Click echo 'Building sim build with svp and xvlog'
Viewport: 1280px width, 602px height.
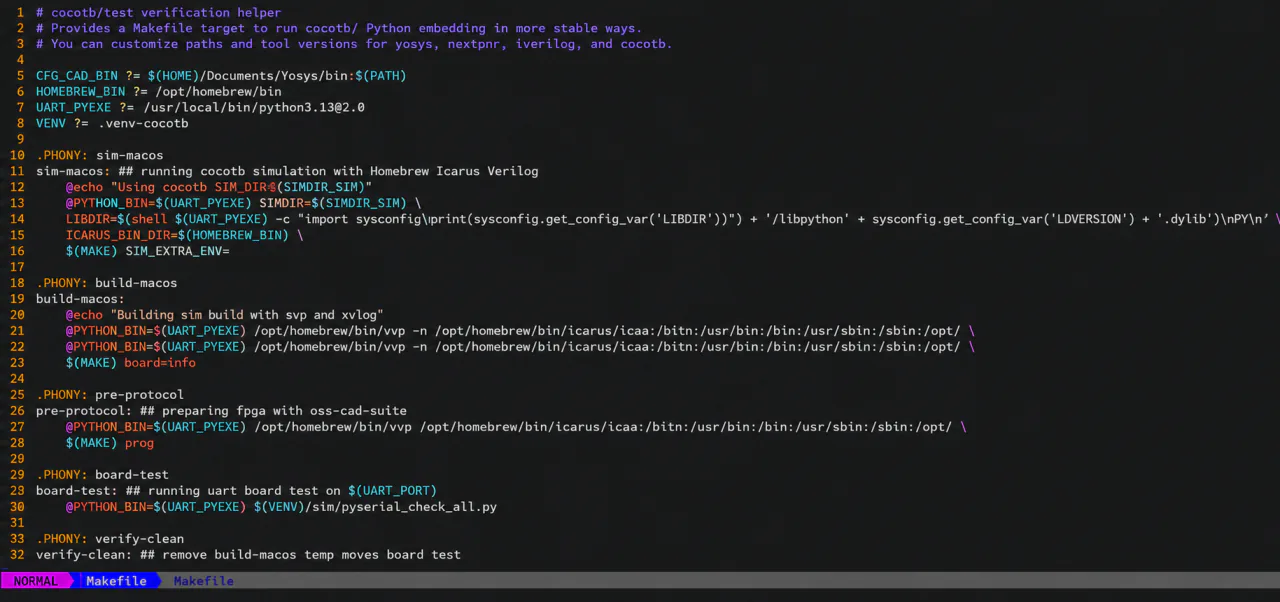pyautogui.click(x=247, y=316)
